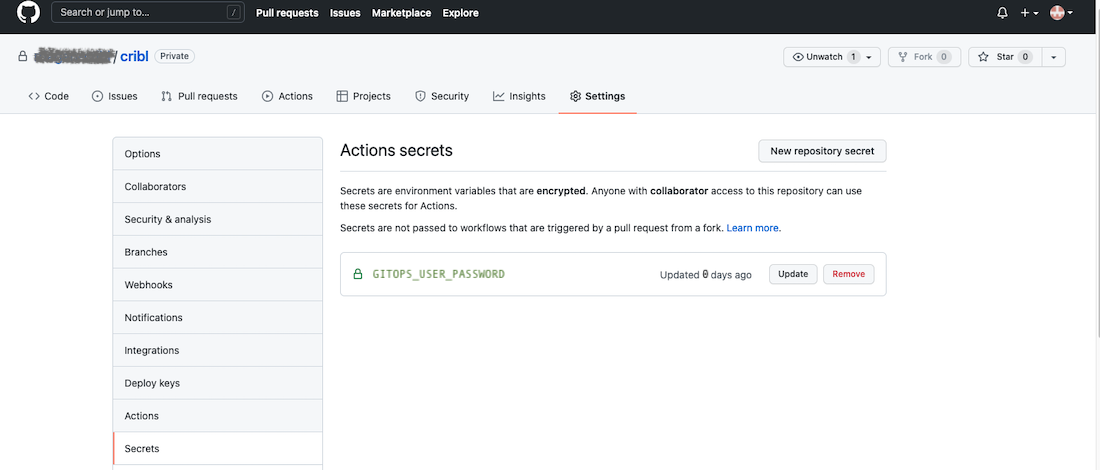Focus the Search or jump to field
This screenshot has height=470, width=1100.
[148, 13]
